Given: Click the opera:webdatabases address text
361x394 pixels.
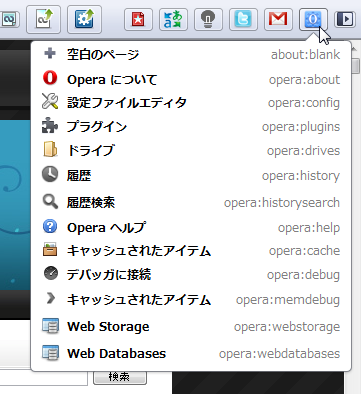Looking at the screenshot, I should 279,354.
